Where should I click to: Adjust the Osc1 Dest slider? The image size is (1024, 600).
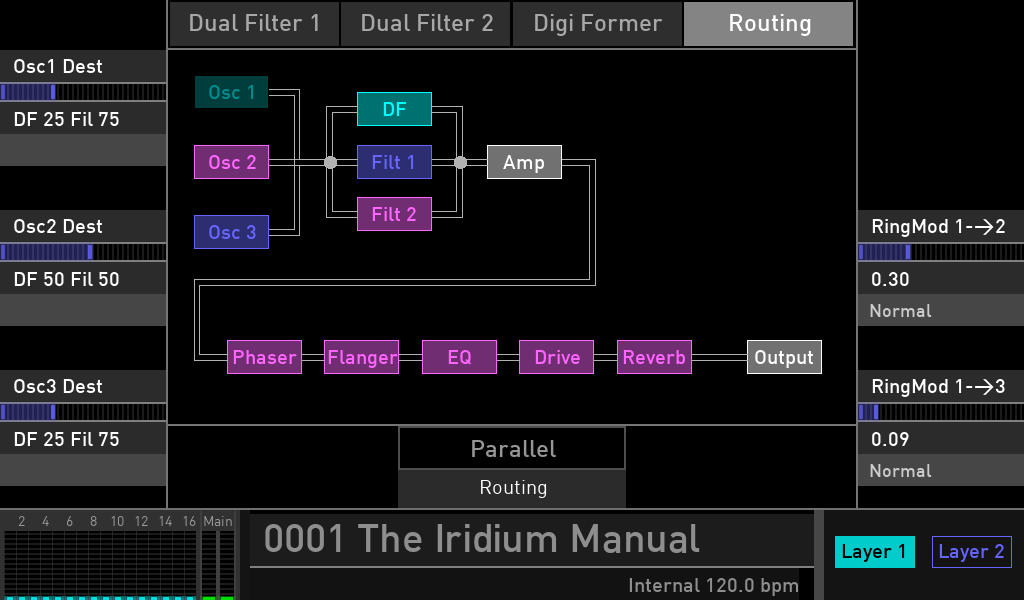click(x=83, y=92)
